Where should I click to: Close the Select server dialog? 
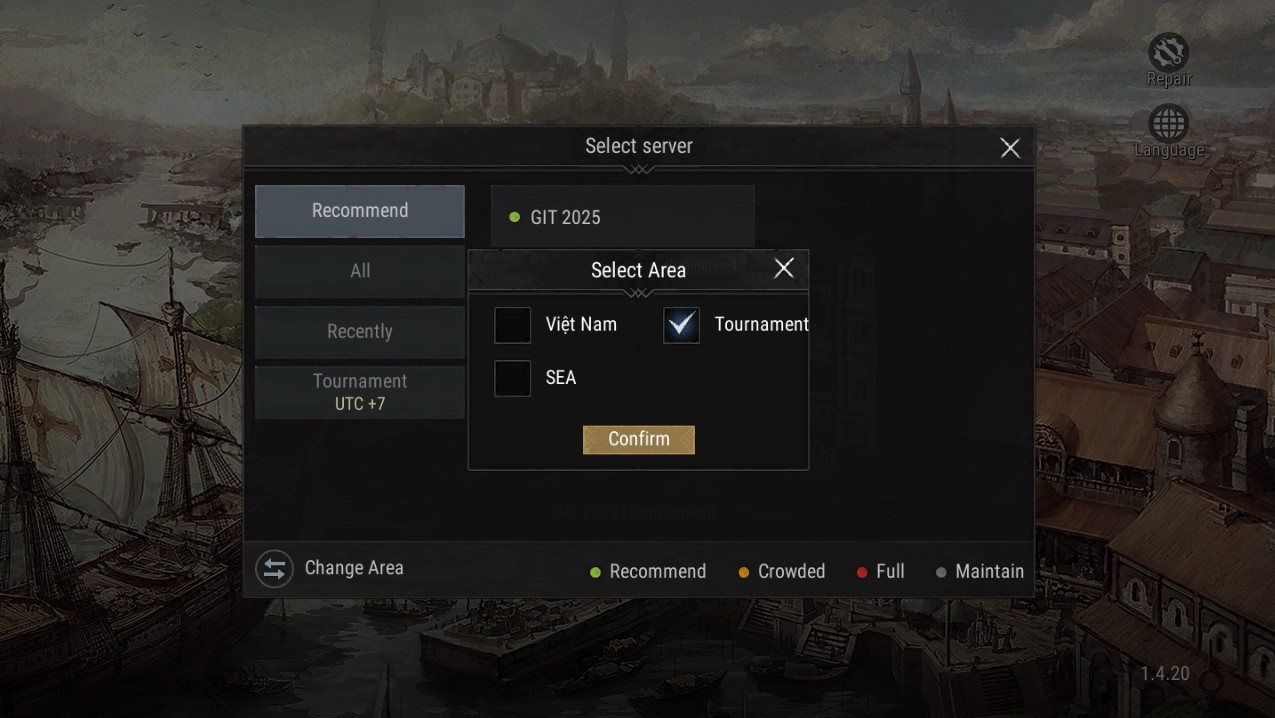tap(1010, 148)
